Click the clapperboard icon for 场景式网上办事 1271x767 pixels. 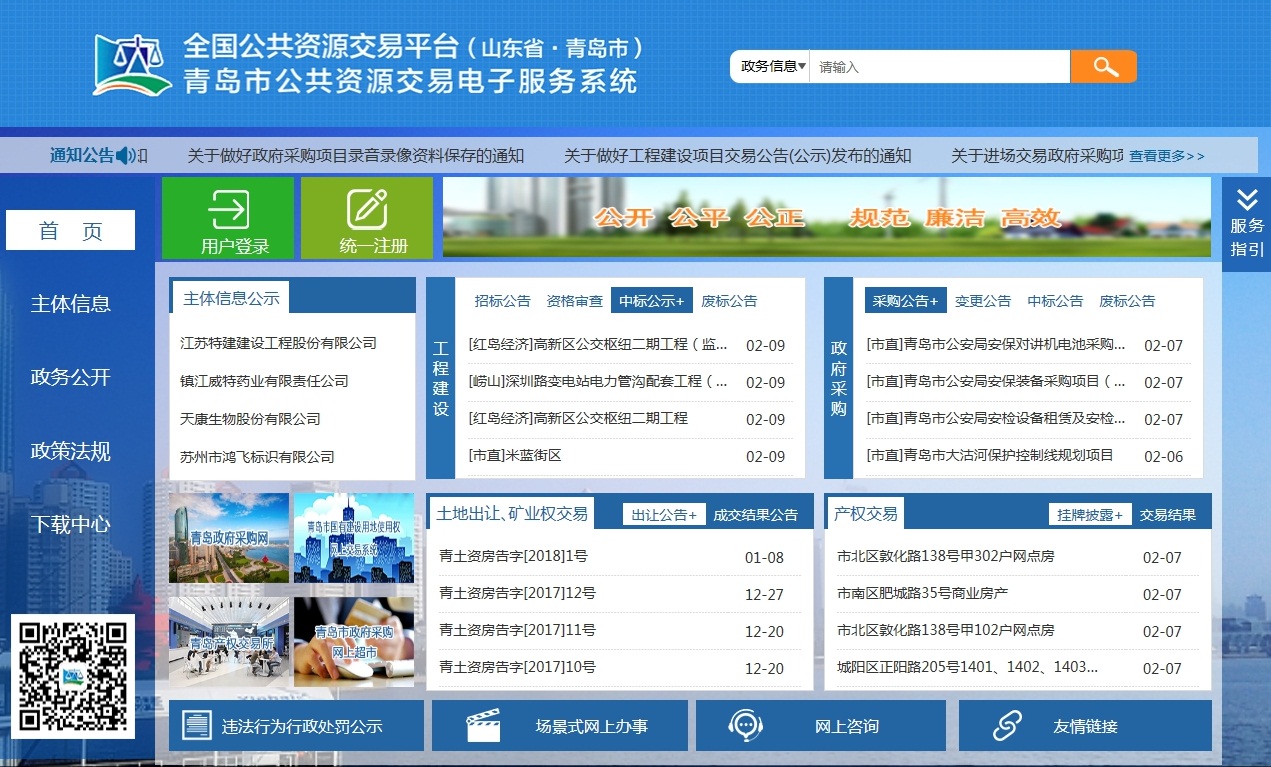coord(483,726)
